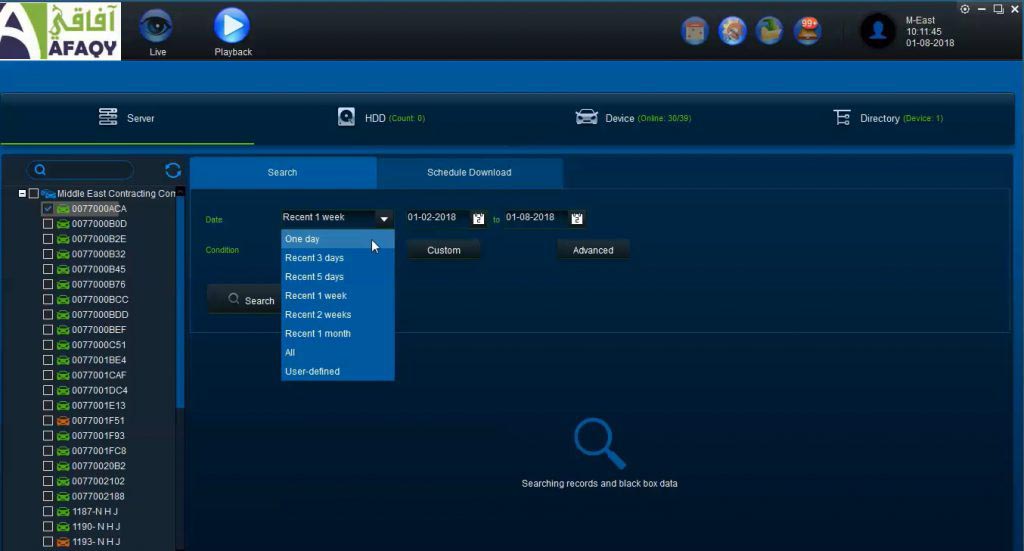Click the HDD disk icon

[346, 117]
